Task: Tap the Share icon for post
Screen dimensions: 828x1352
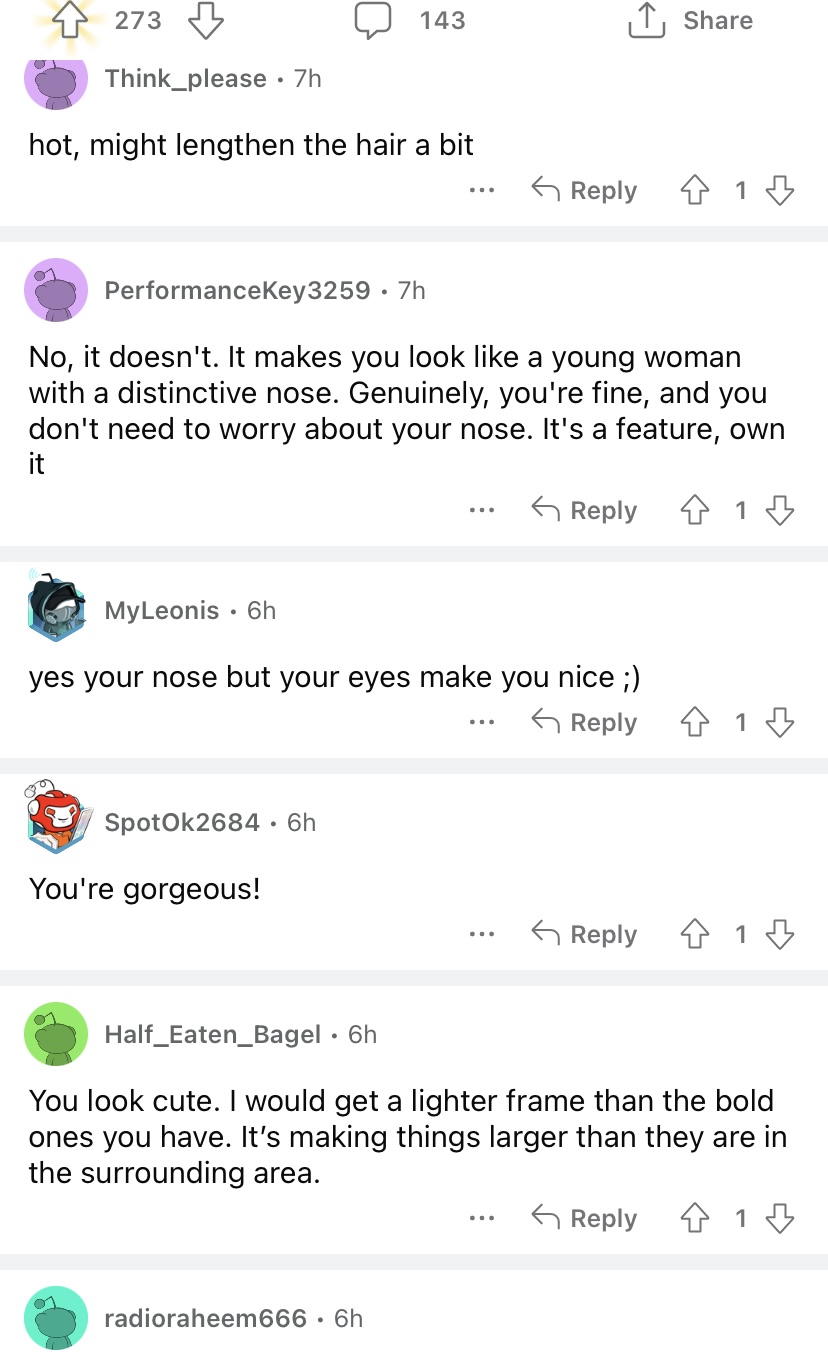Action: point(646,20)
